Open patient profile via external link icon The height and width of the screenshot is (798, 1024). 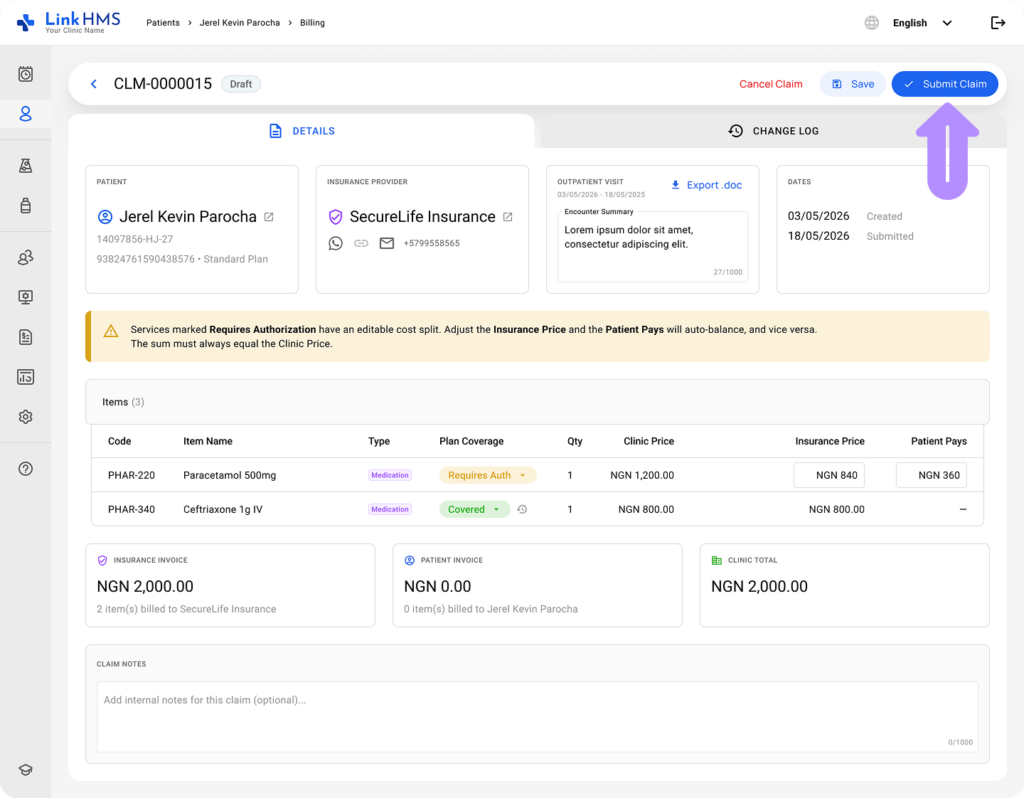click(x=269, y=217)
